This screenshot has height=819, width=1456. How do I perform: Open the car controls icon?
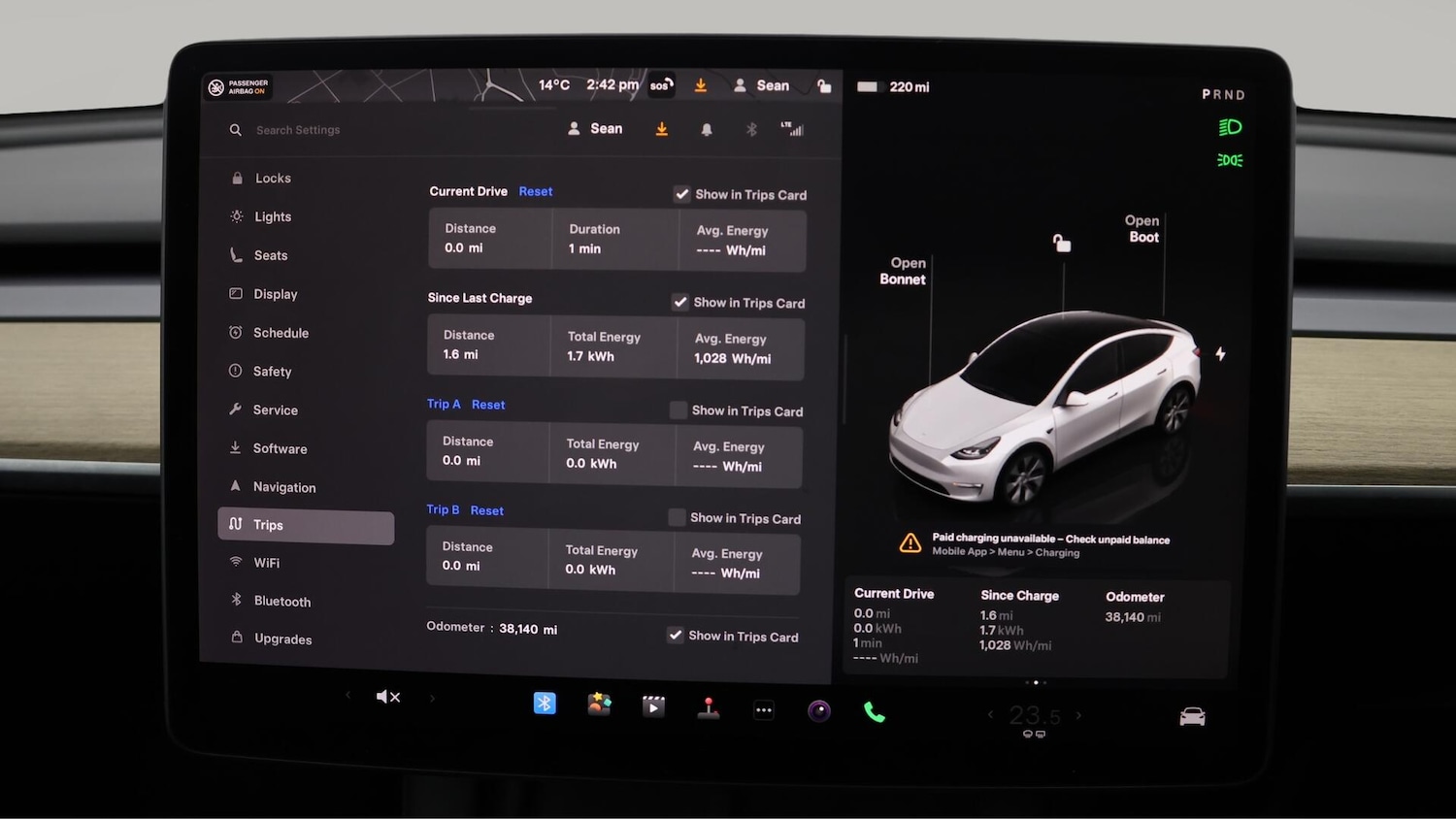1192,717
